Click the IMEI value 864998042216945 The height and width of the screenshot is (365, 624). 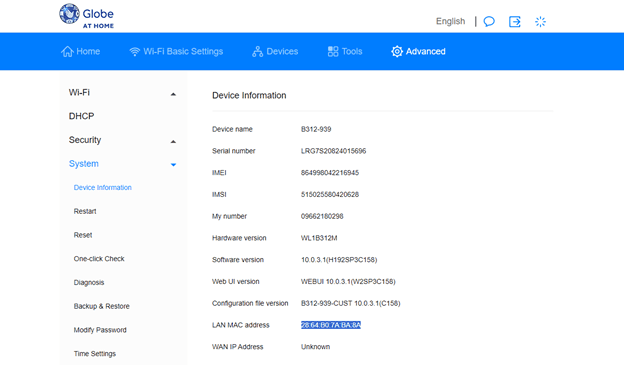coord(330,173)
